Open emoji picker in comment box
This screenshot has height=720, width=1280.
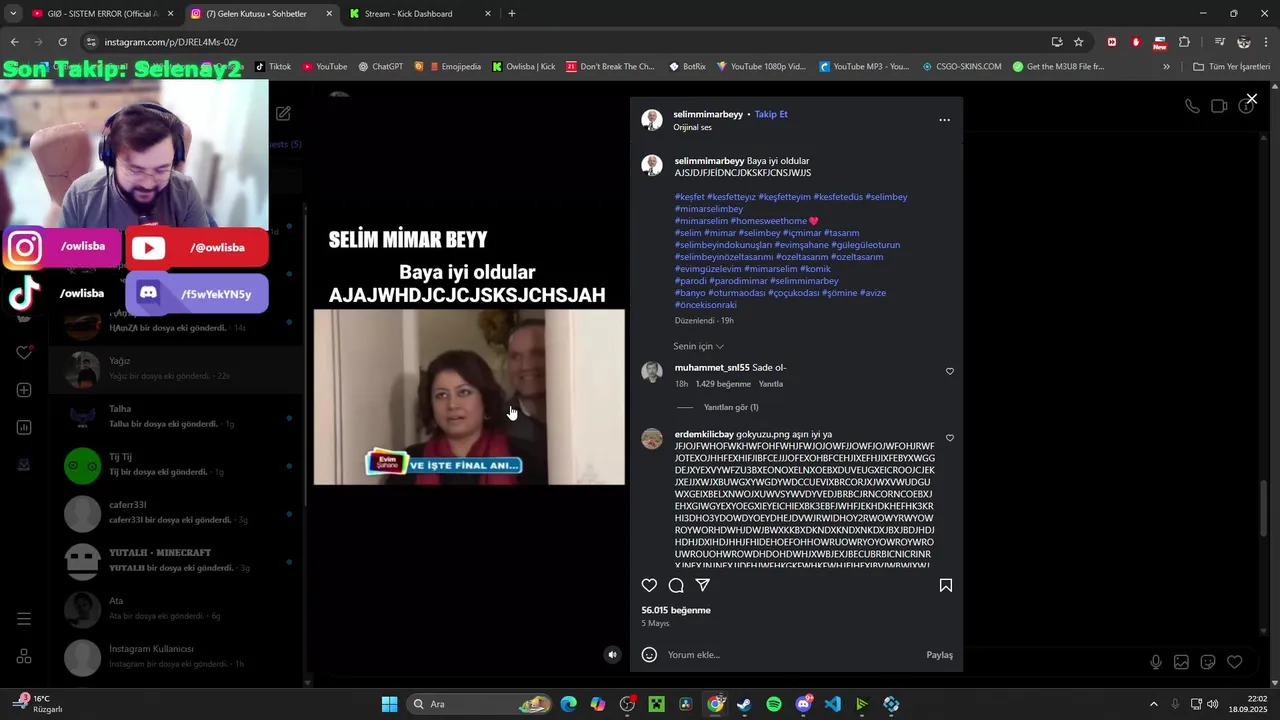click(649, 655)
